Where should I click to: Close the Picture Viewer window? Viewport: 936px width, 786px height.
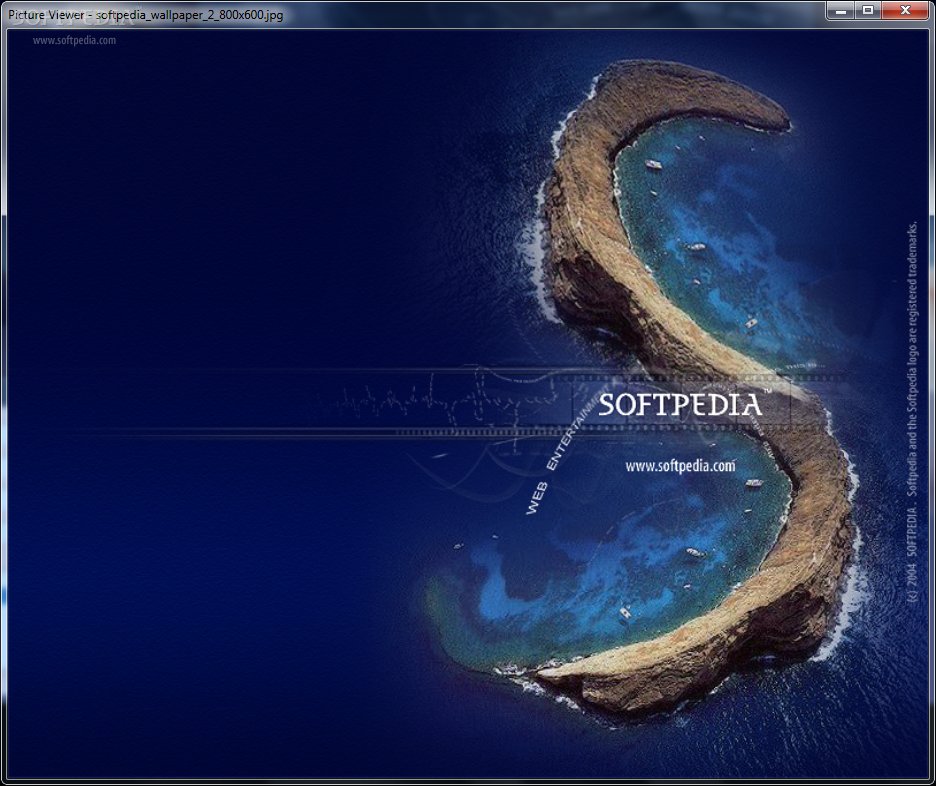point(906,10)
